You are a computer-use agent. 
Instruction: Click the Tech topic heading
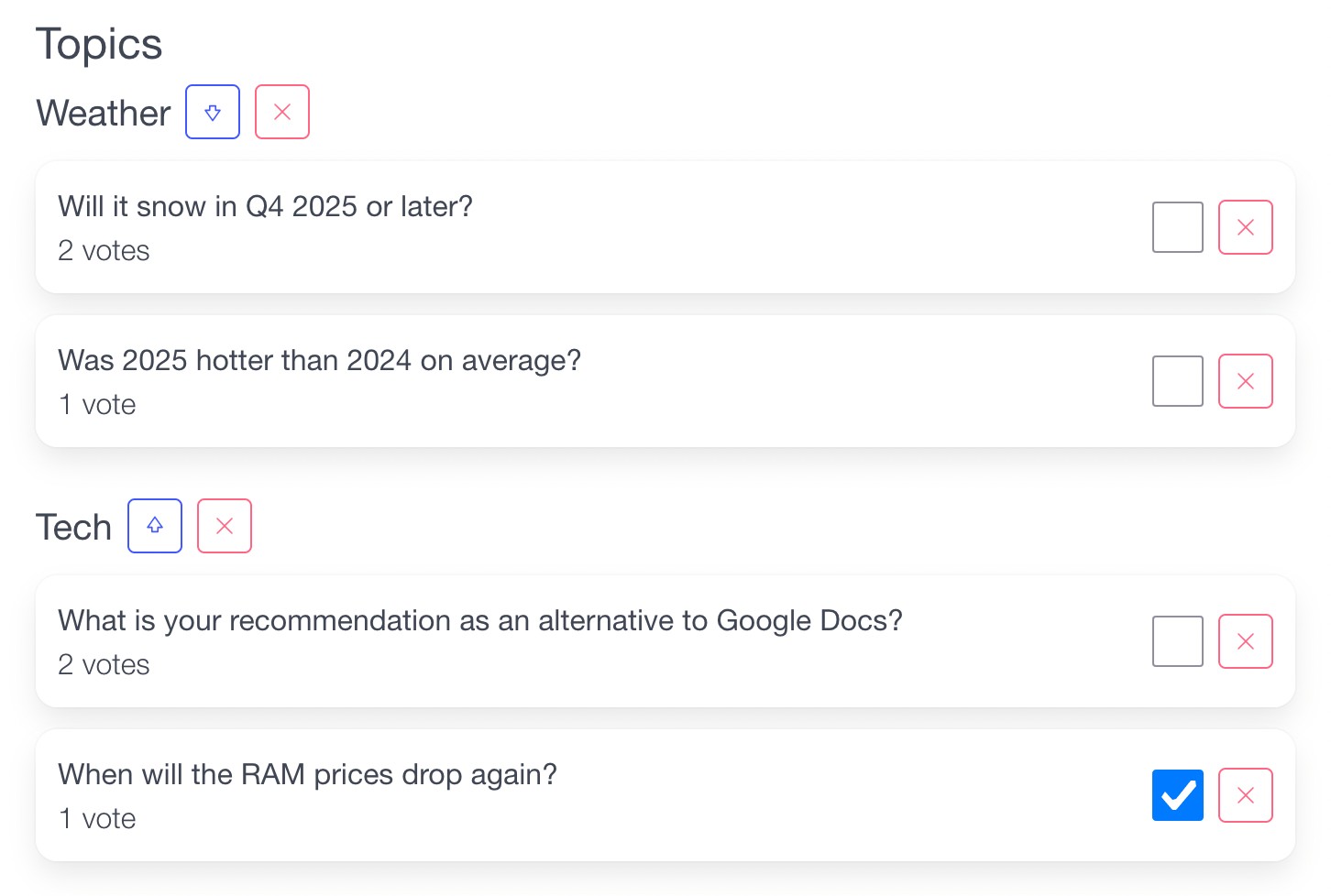[x=73, y=528]
